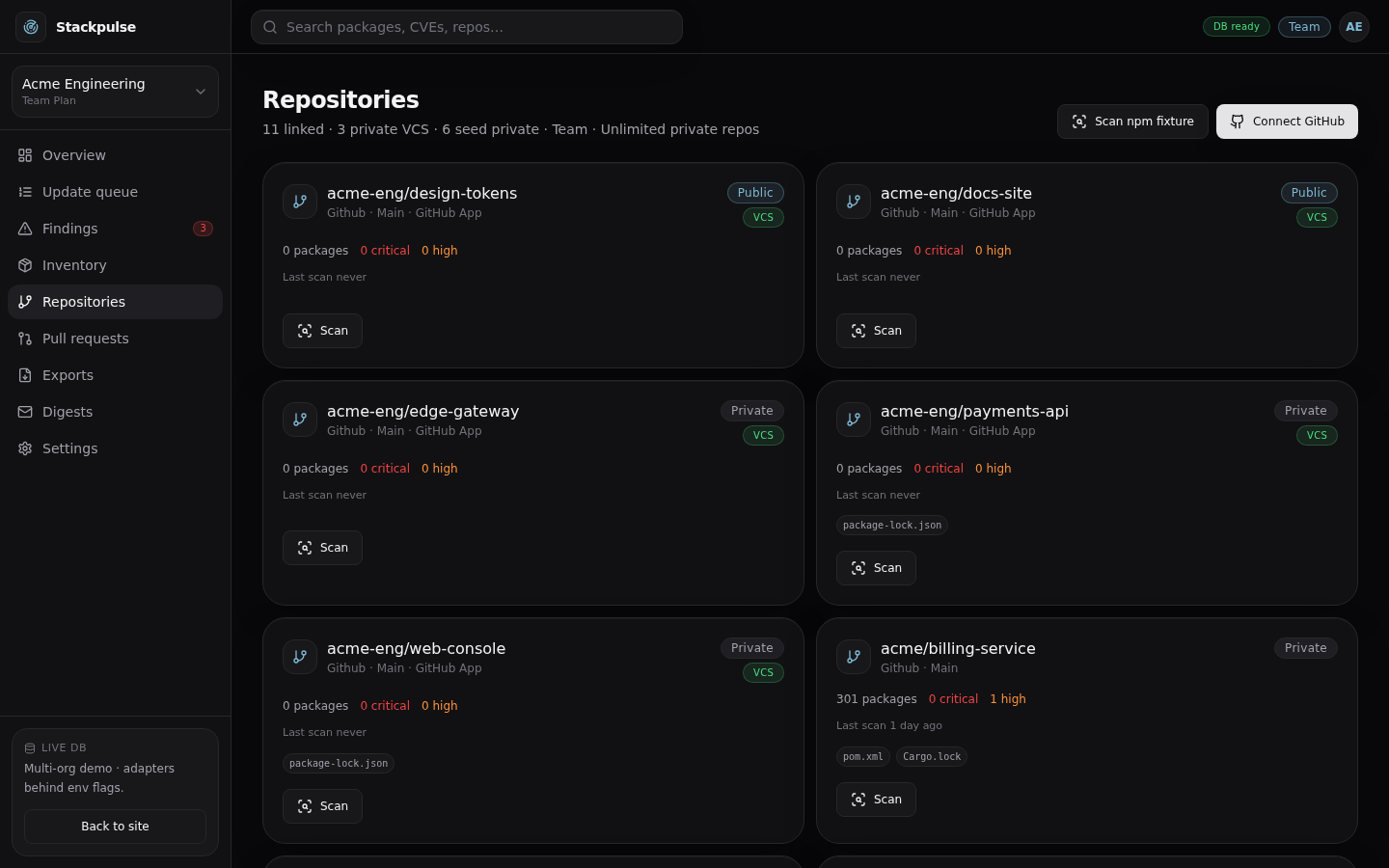Screen dimensions: 1389x868
Task: Go to Overview in the sidebar
Action: coord(115,155)
